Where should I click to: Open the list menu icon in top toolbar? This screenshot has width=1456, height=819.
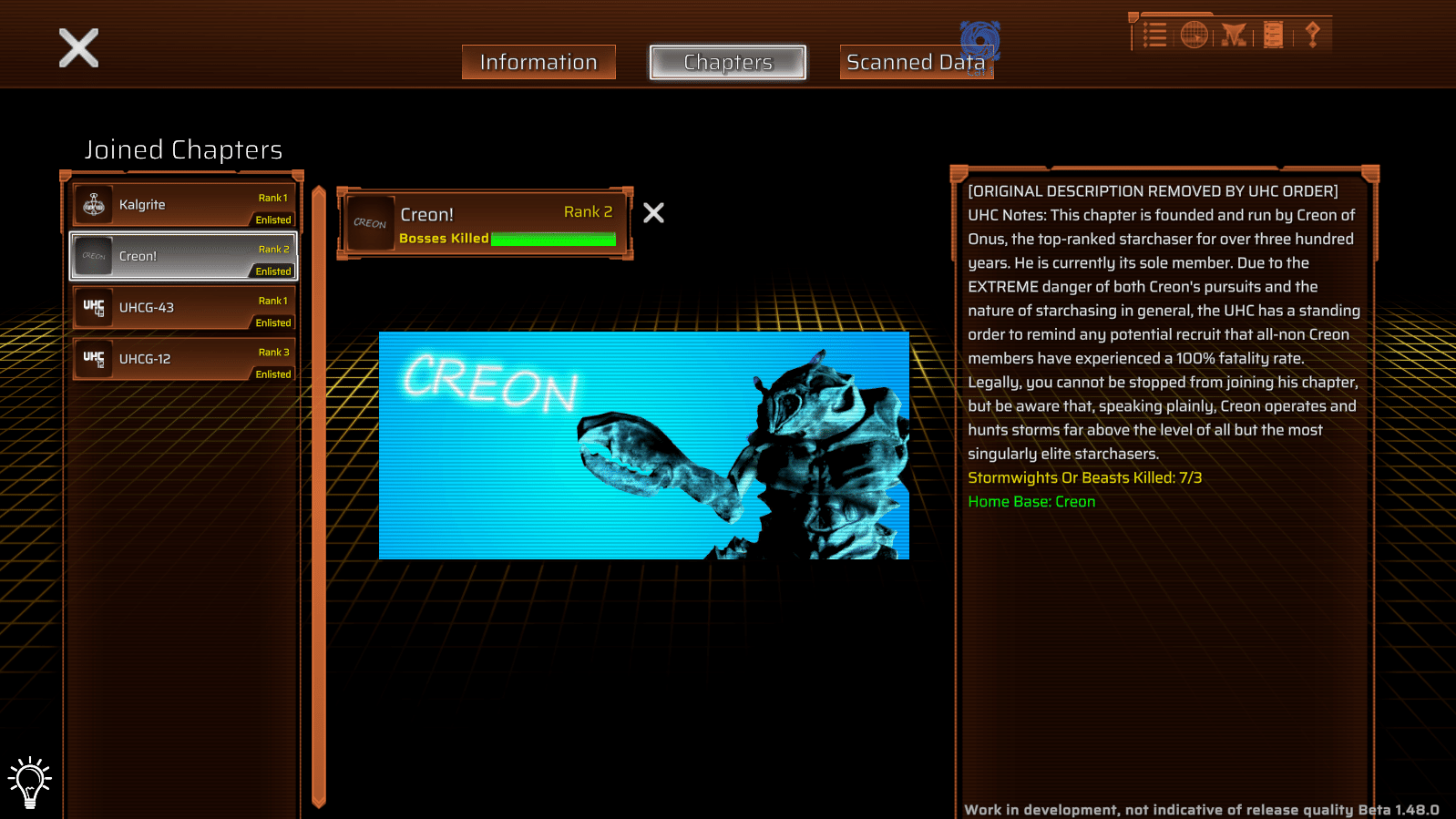1155,36
